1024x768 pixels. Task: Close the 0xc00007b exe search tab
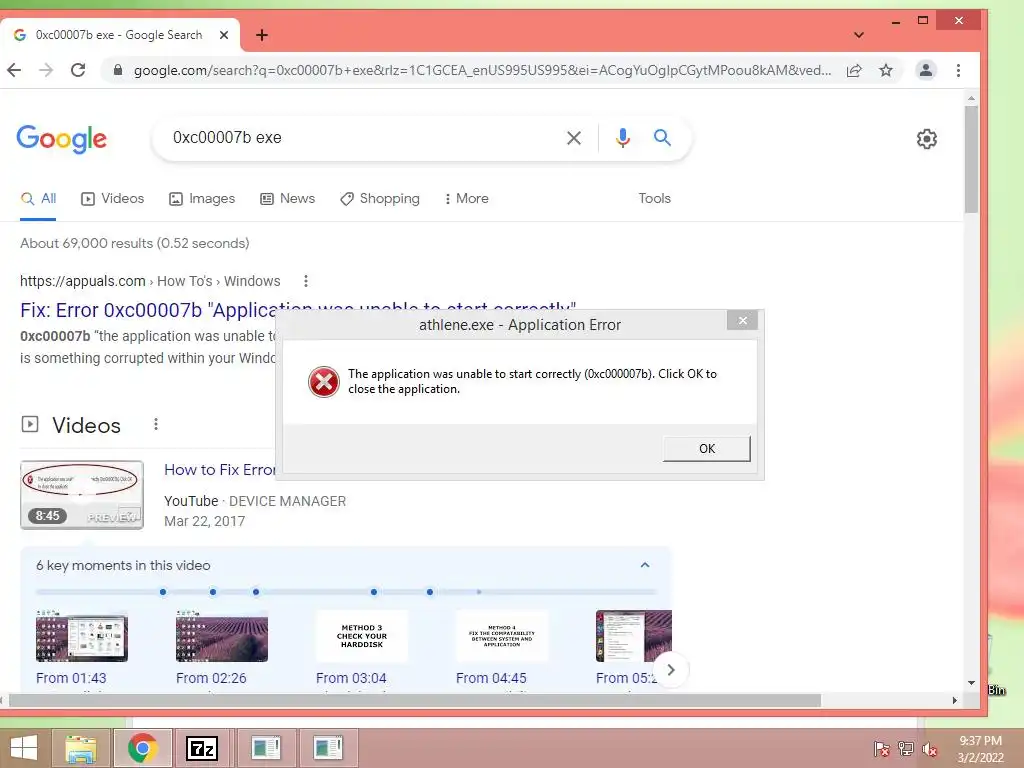[x=224, y=35]
